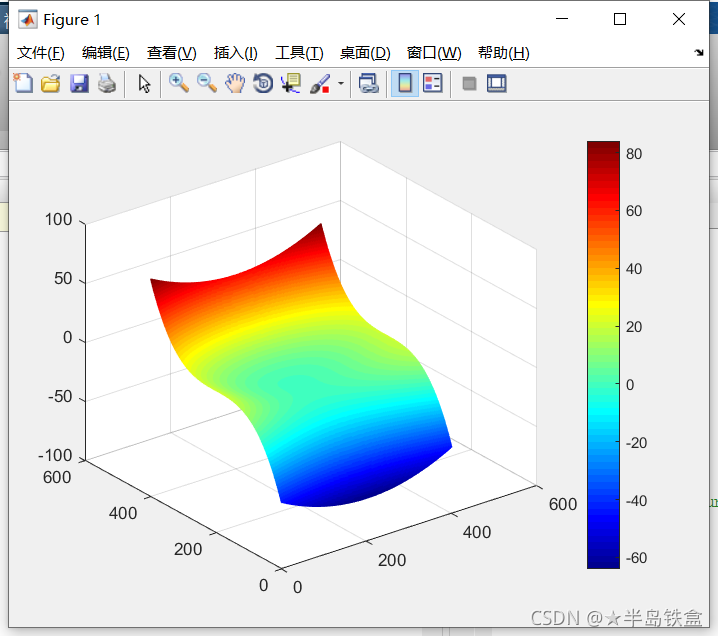718x636 pixels.
Task: Activate the Pan hand tool
Action: click(235, 84)
